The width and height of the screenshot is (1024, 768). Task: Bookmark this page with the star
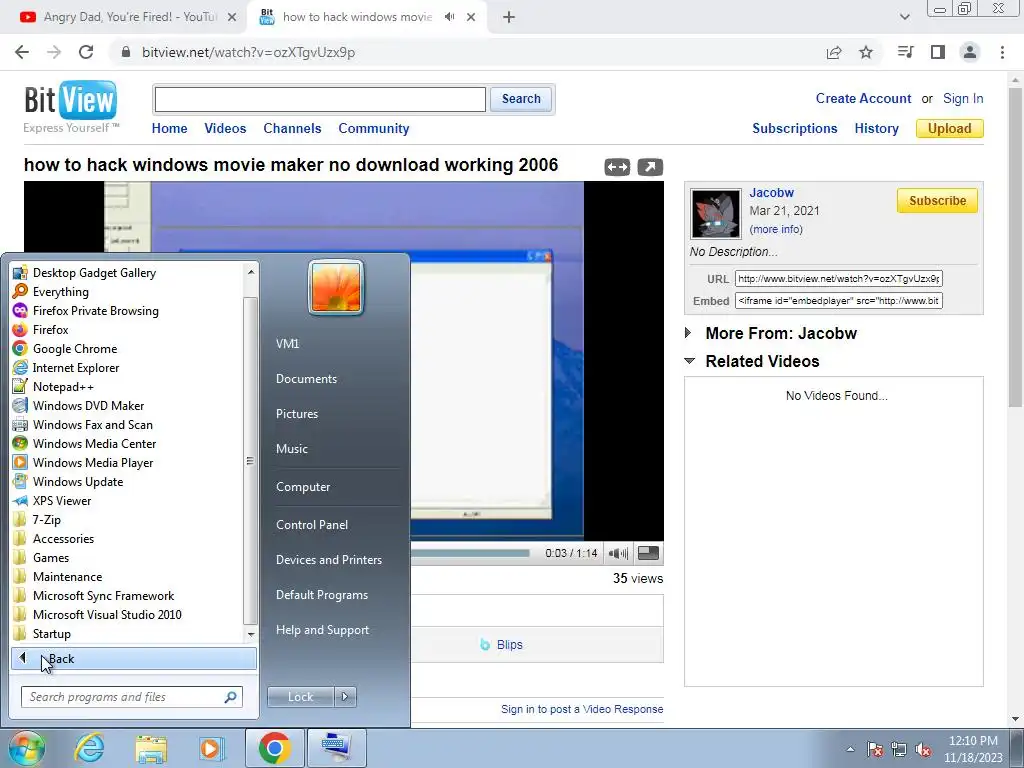(x=866, y=52)
